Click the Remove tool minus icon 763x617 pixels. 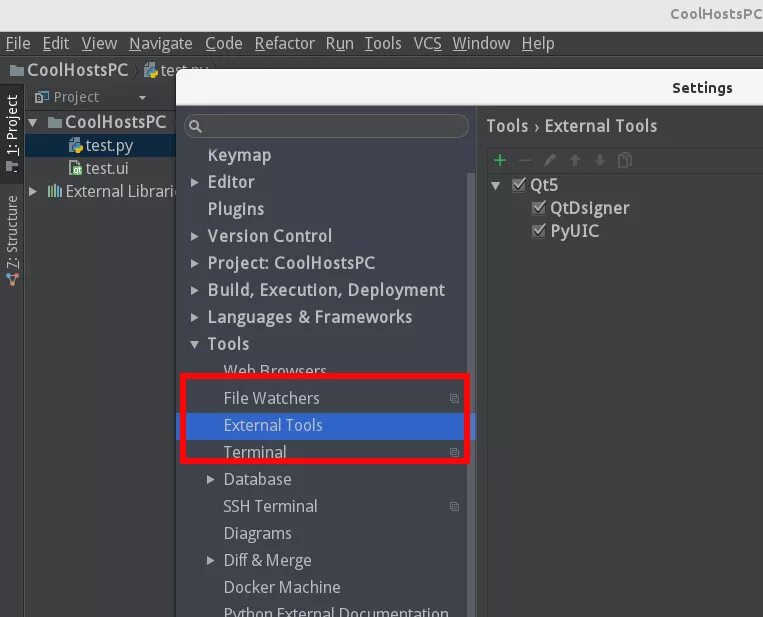pyautogui.click(x=524, y=160)
